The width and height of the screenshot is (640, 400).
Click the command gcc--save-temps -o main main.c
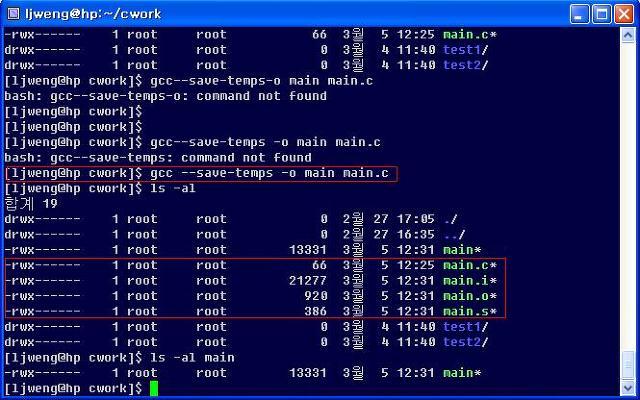265,142
